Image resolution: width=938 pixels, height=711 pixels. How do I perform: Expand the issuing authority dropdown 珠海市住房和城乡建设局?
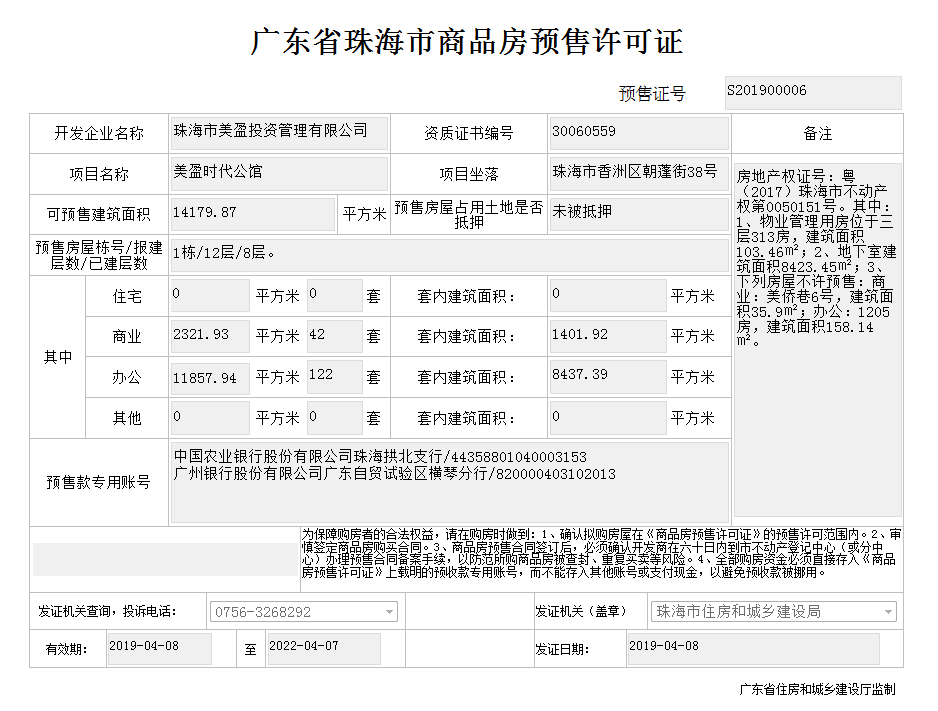[773, 612]
